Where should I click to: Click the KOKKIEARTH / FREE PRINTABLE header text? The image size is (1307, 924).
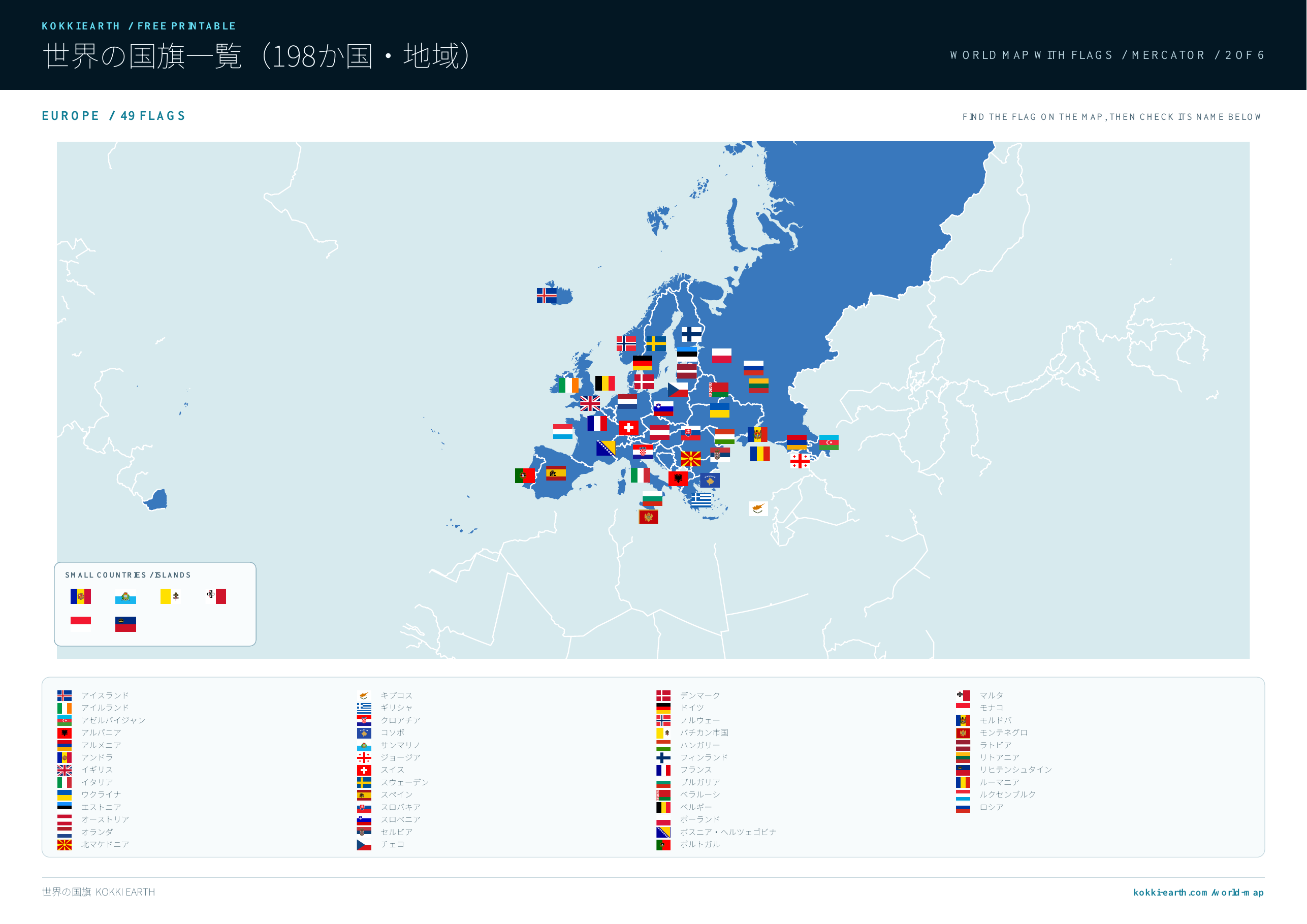[x=139, y=26]
